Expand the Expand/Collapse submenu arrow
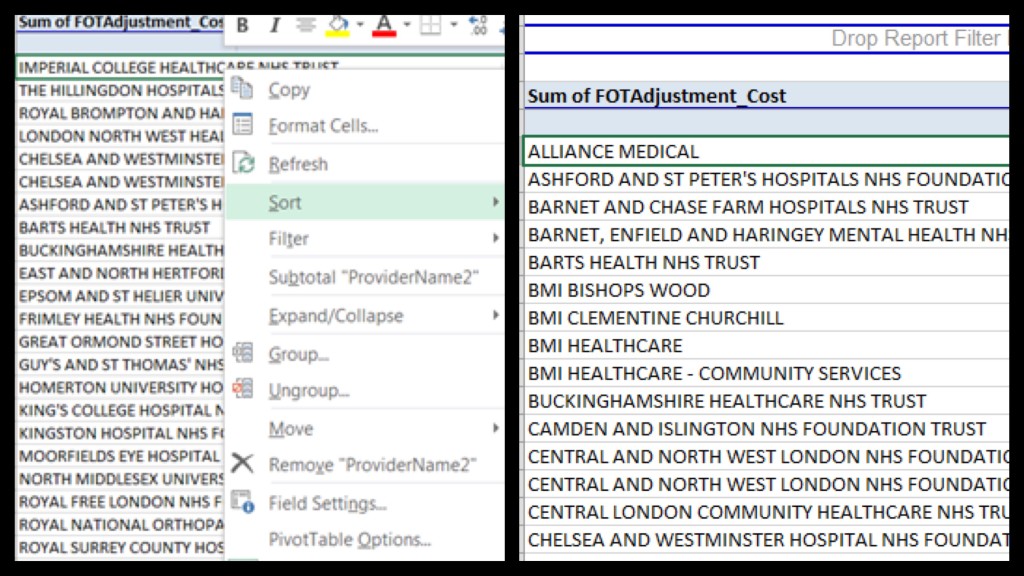1024x576 pixels. [x=496, y=315]
